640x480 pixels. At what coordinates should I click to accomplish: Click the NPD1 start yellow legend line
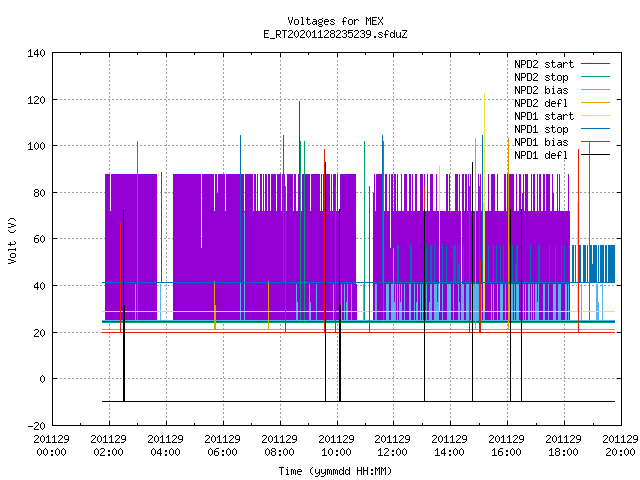[x=595, y=116]
